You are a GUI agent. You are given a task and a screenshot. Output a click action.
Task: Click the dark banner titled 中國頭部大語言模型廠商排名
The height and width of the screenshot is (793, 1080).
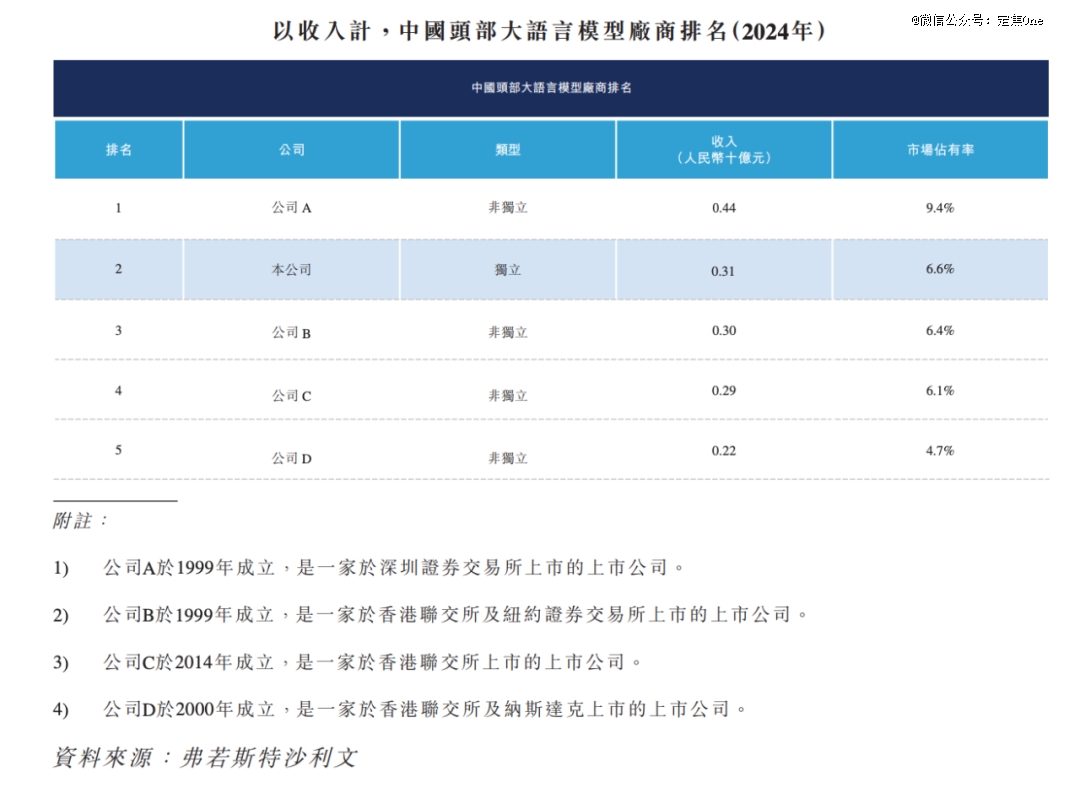point(551,88)
